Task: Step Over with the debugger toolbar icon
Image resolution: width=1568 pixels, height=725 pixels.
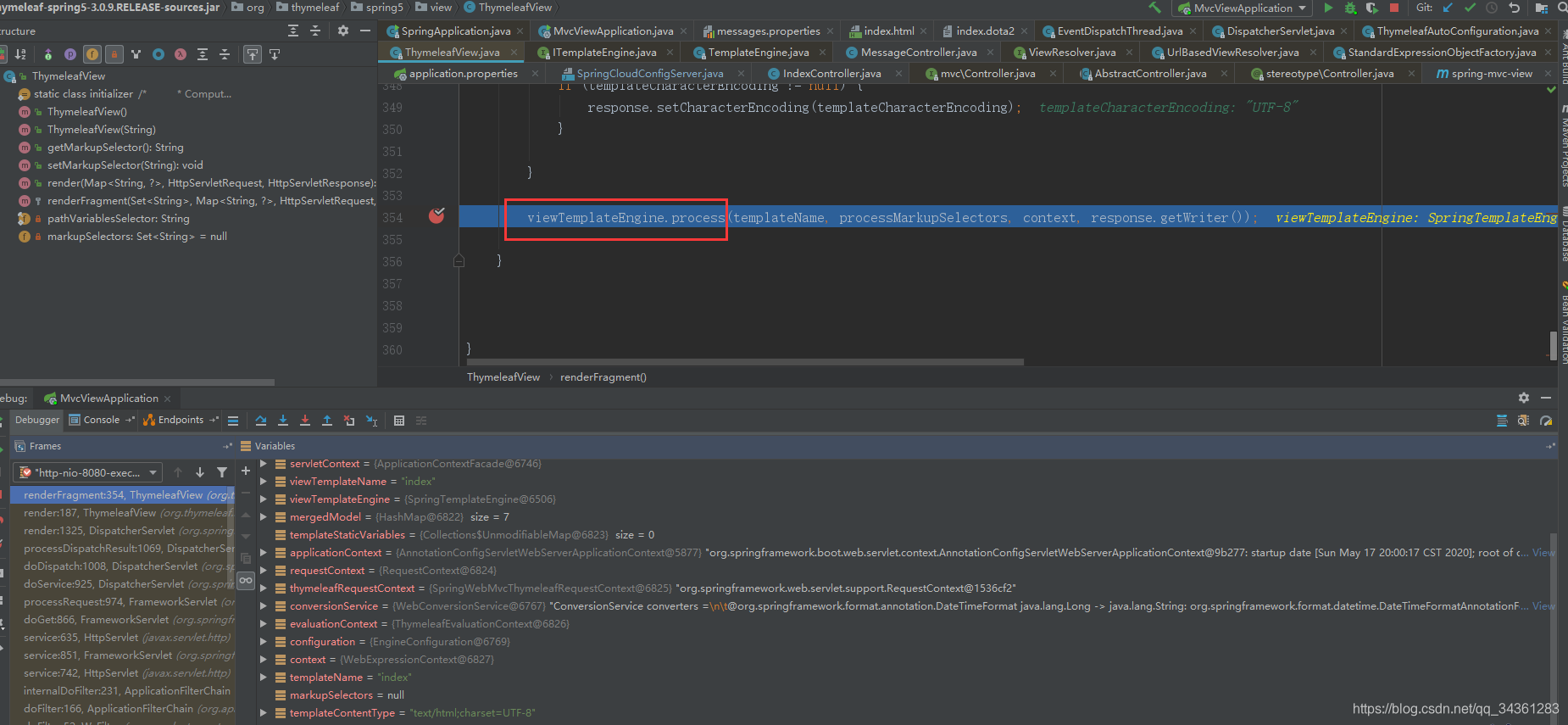Action: pos(261,421)
